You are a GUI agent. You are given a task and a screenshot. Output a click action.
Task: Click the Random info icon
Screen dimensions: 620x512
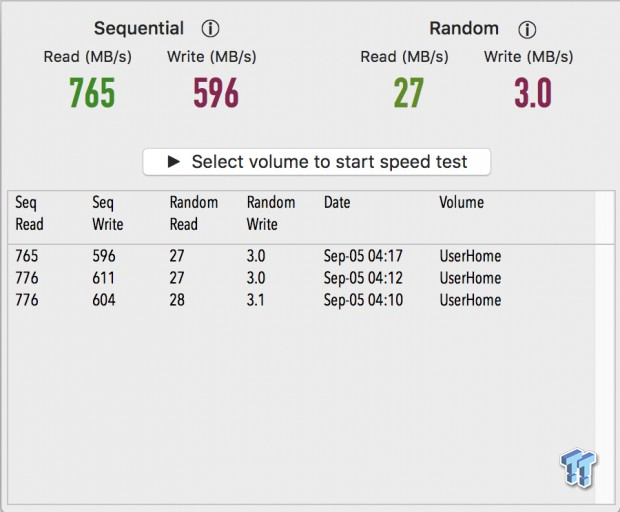tap(527, 29)
